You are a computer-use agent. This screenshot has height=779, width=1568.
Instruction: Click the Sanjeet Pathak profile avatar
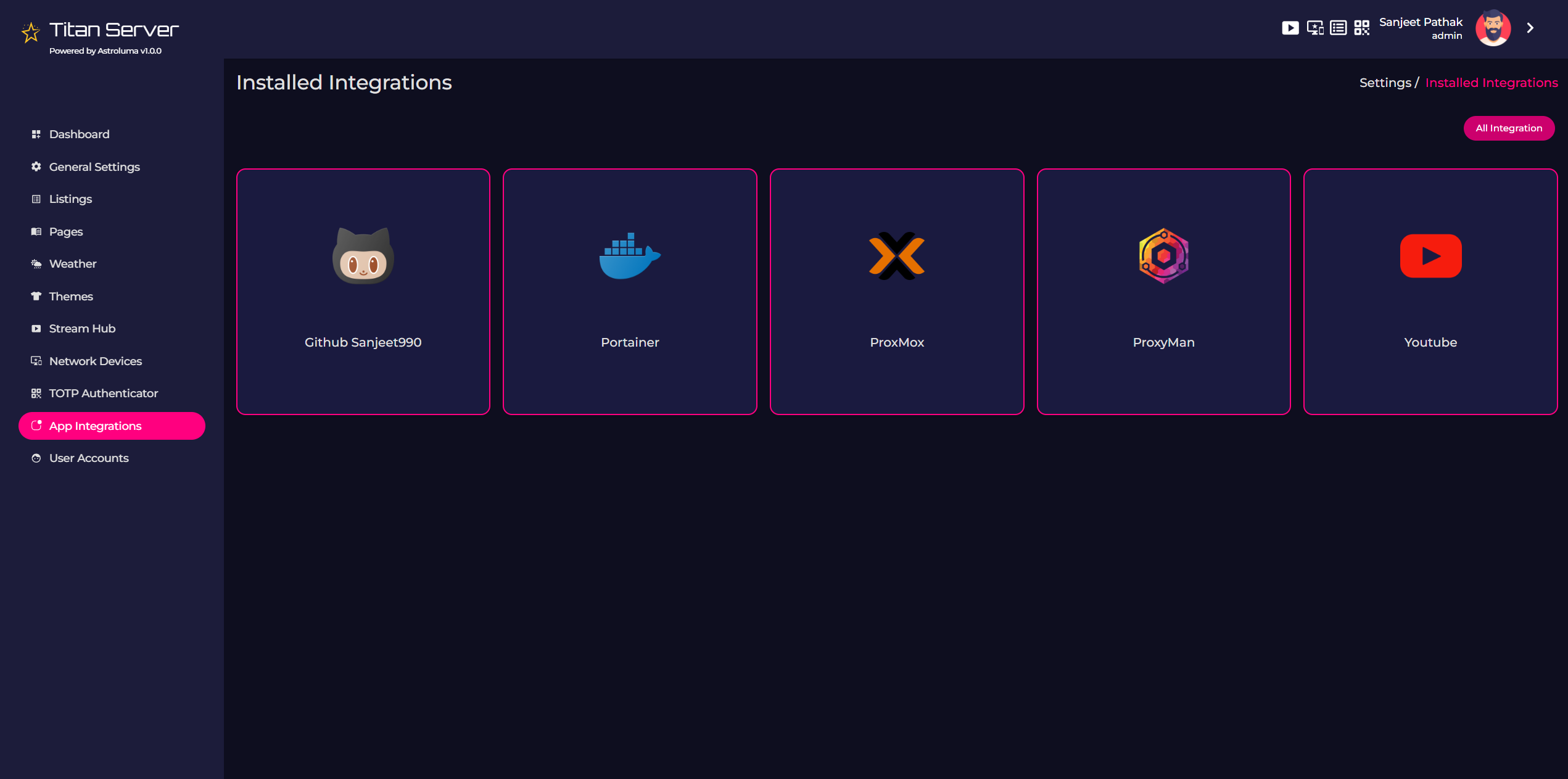(x=1493, y=28)
